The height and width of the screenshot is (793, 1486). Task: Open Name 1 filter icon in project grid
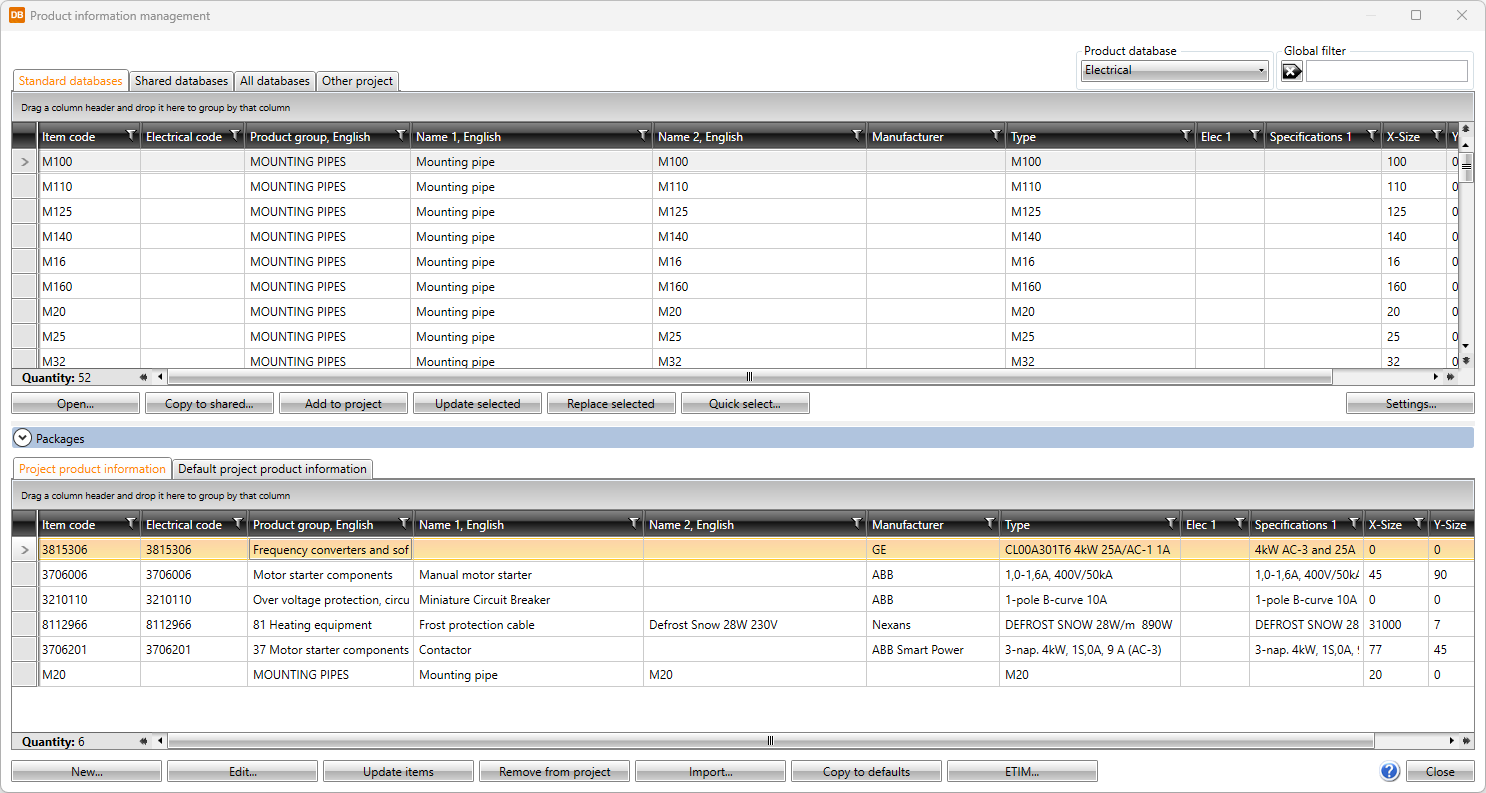tap(633, 523)
